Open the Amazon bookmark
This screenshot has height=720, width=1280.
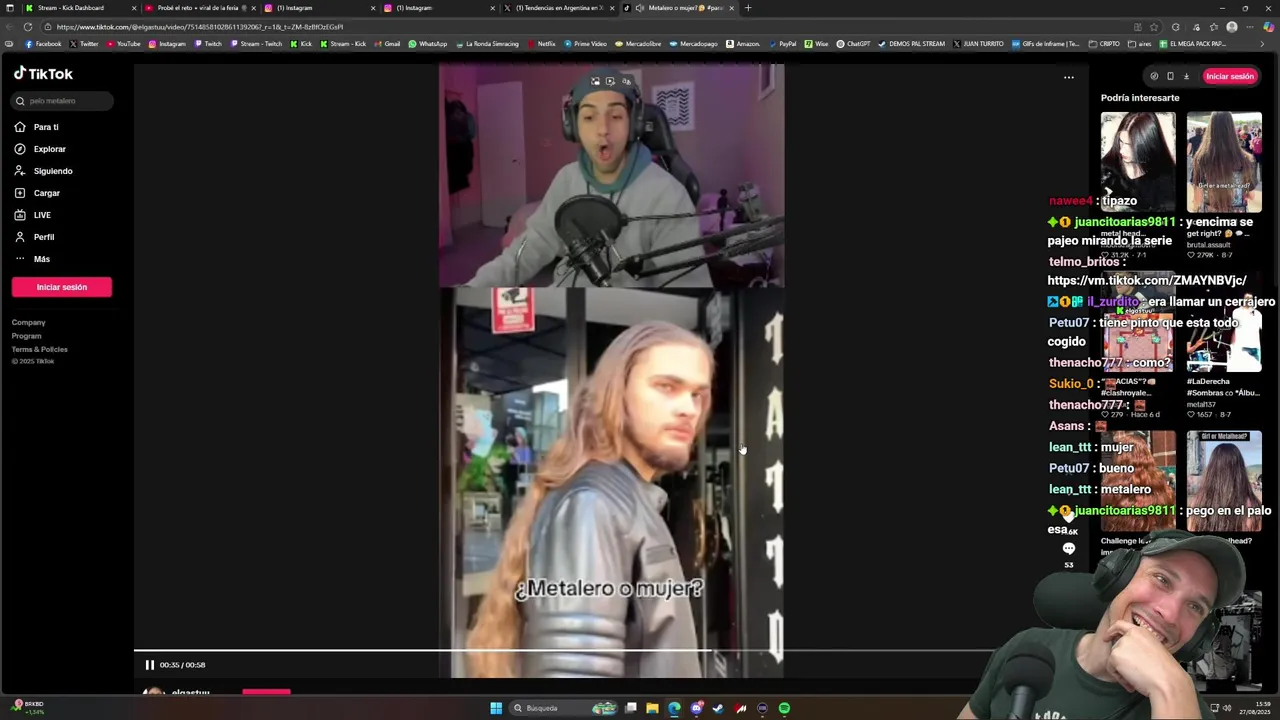tap(743, 44)
